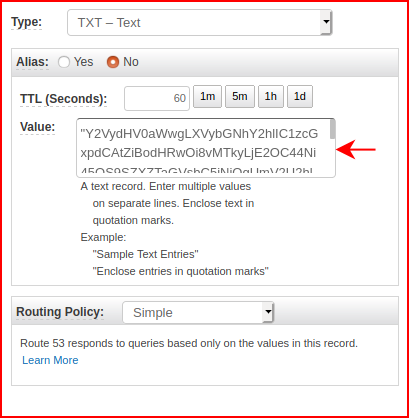409x418 pixels.
Task: Click the Routing Policy label
Action: [x=60, y=312]
